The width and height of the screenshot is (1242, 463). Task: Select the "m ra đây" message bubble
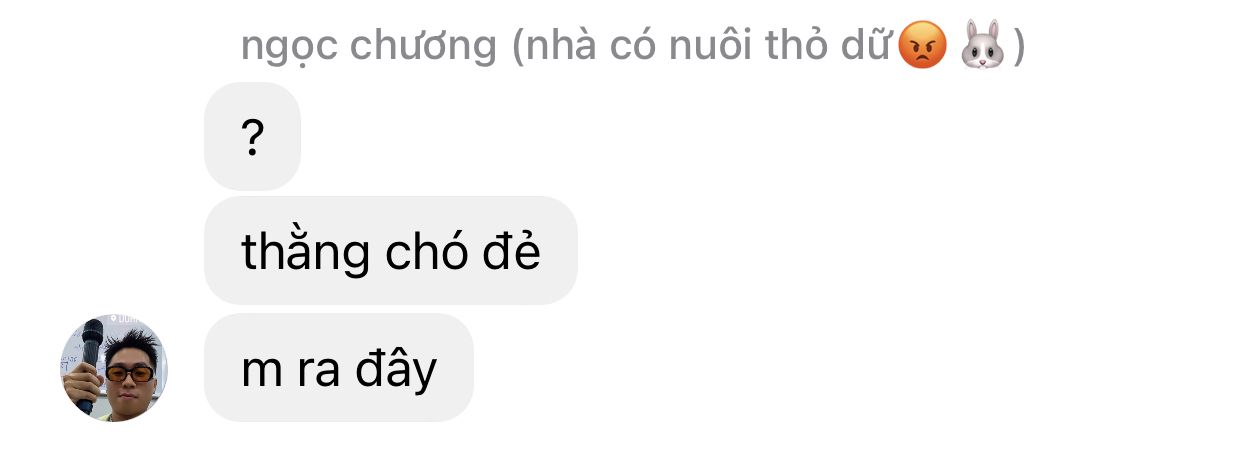point(339,368)
